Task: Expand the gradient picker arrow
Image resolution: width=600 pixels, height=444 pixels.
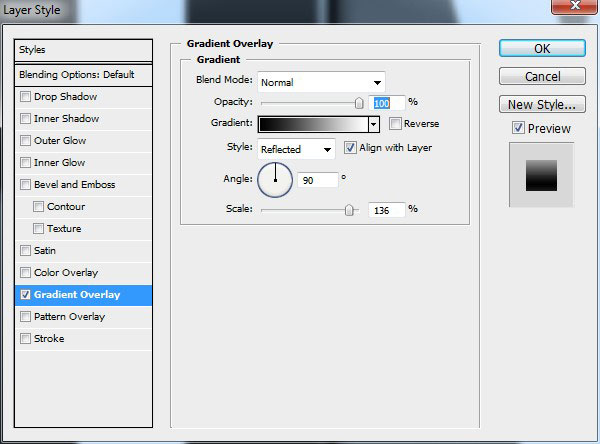Action: click(374, 125)
